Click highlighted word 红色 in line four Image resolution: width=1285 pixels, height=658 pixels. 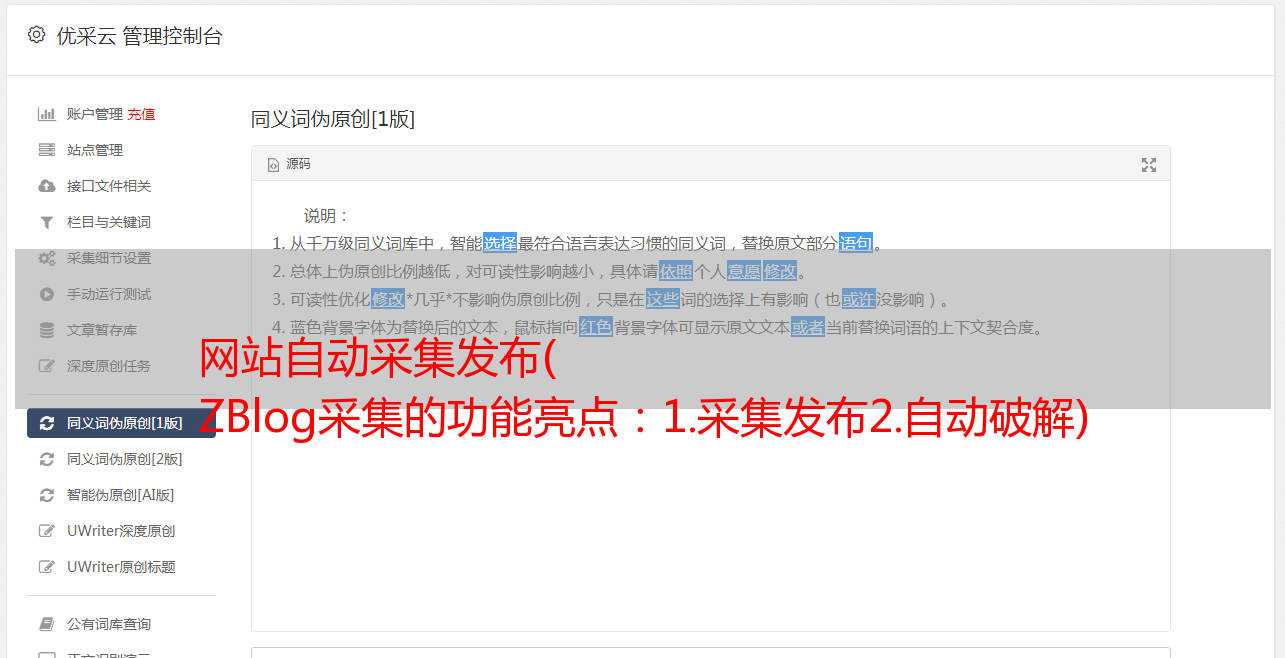(596, 327)
